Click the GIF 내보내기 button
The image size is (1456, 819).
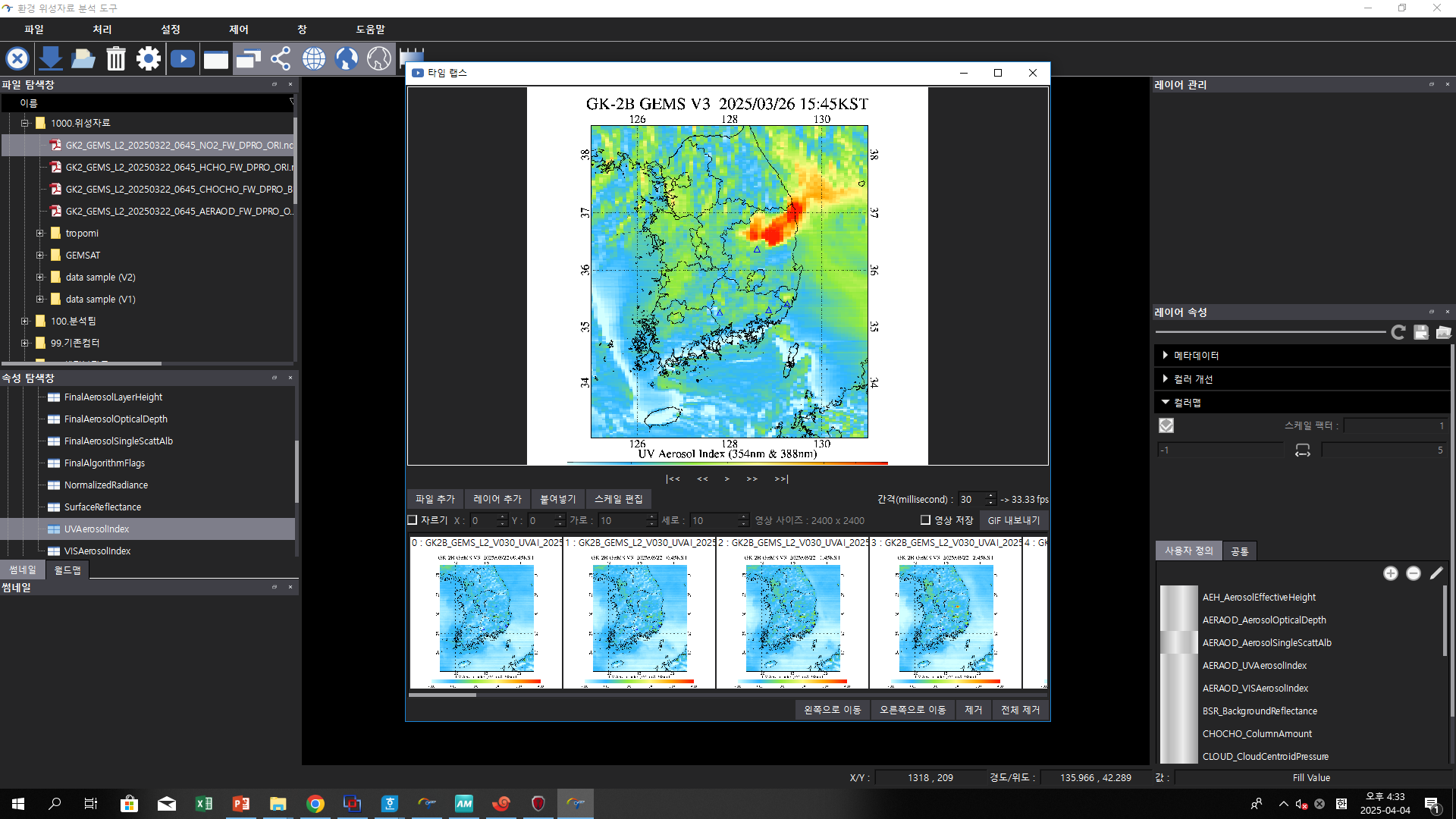(1013, 520)
